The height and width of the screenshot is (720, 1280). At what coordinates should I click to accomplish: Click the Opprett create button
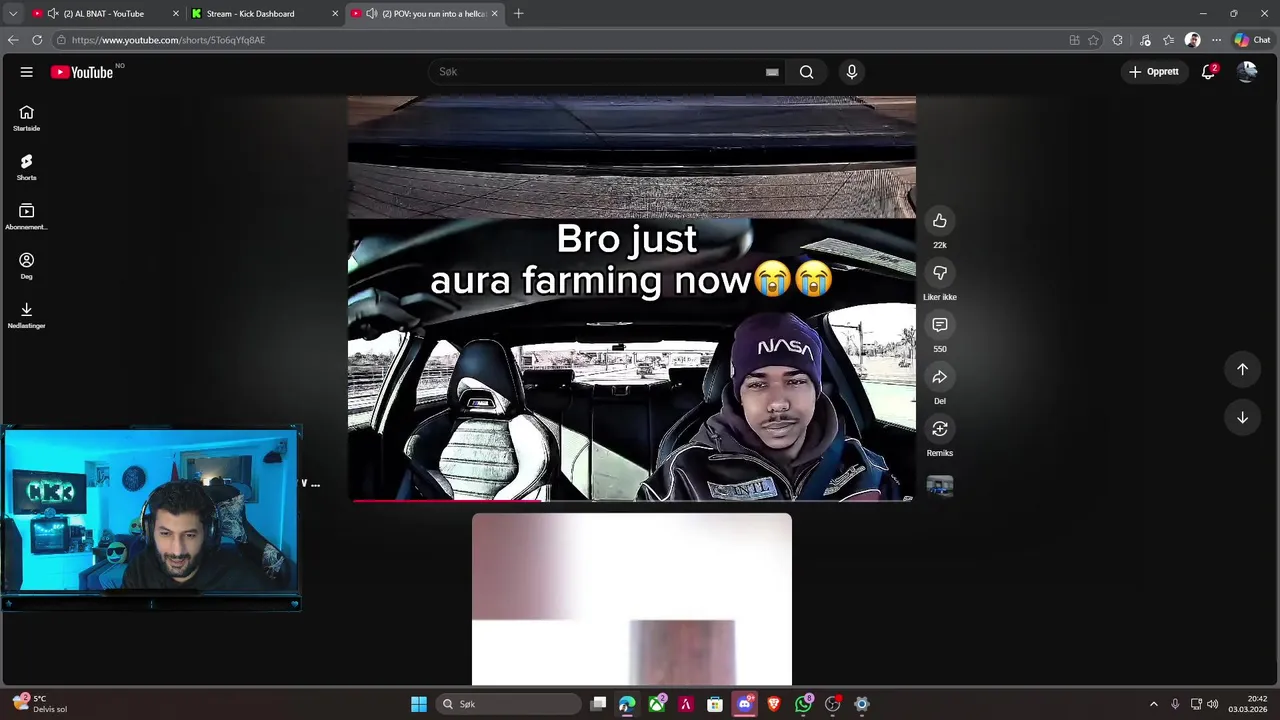[x=1154, y=72]
